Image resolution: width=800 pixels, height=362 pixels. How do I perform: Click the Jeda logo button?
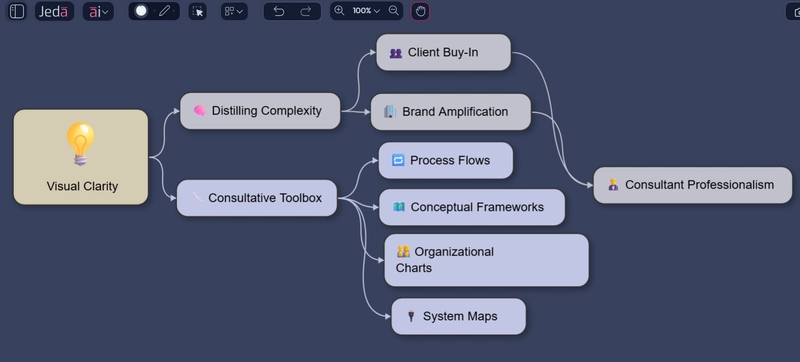point(54,11)
